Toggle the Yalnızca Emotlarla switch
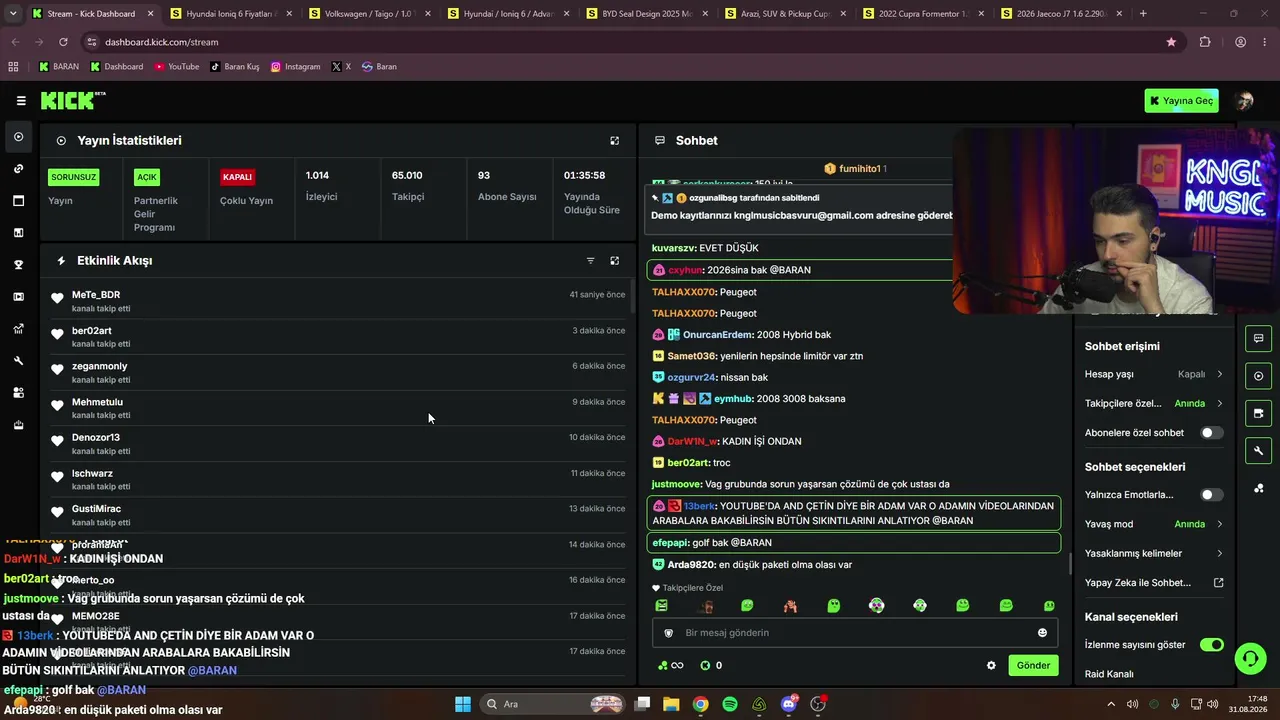 (x=1211, y=495)
